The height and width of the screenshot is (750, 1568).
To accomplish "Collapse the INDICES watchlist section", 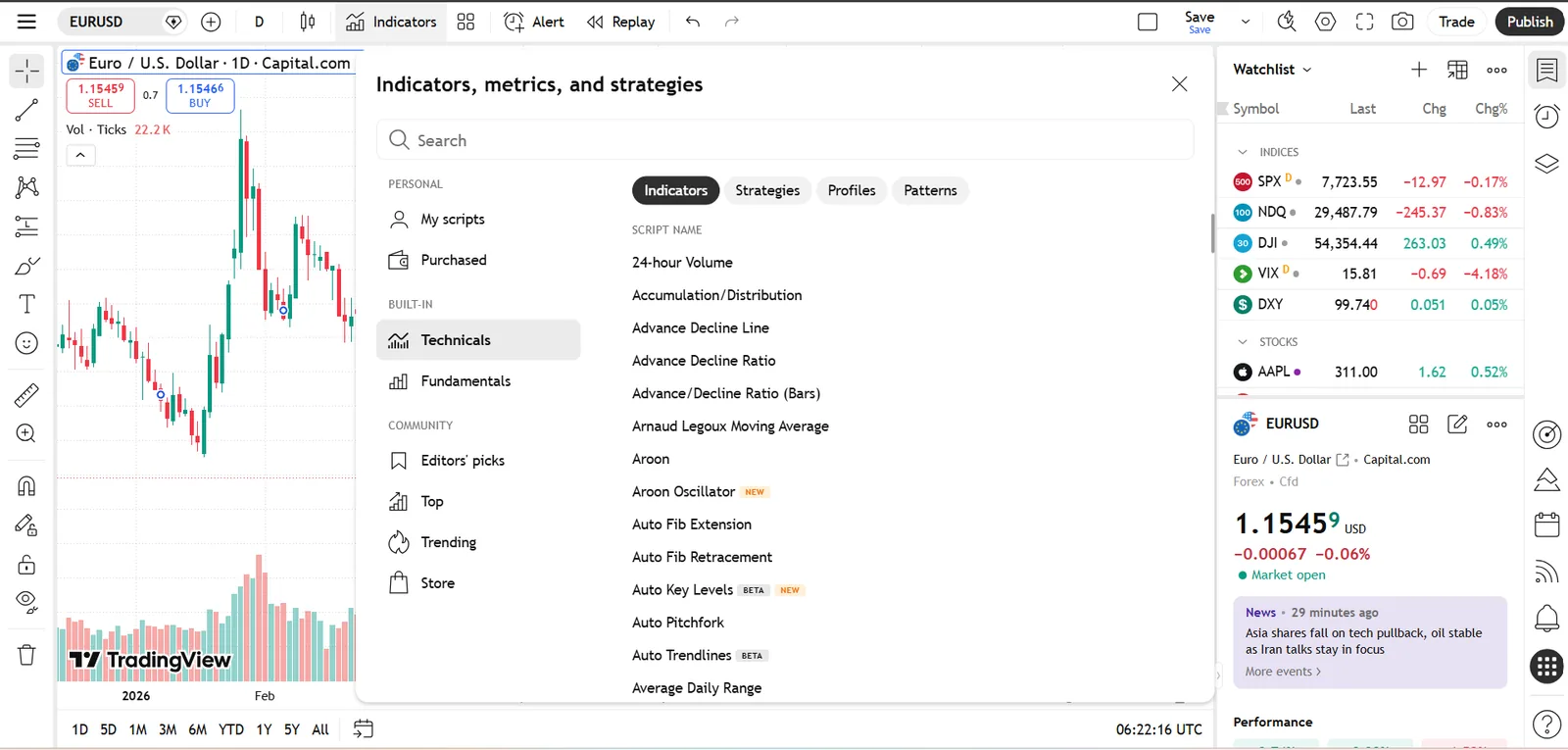I will (1243, 152).
